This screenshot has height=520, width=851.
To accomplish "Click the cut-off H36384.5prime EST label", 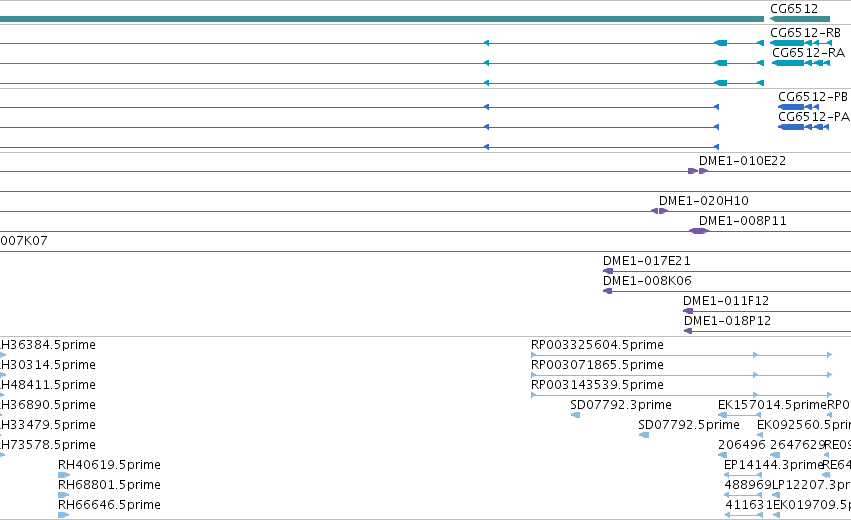I will [48, 345].
